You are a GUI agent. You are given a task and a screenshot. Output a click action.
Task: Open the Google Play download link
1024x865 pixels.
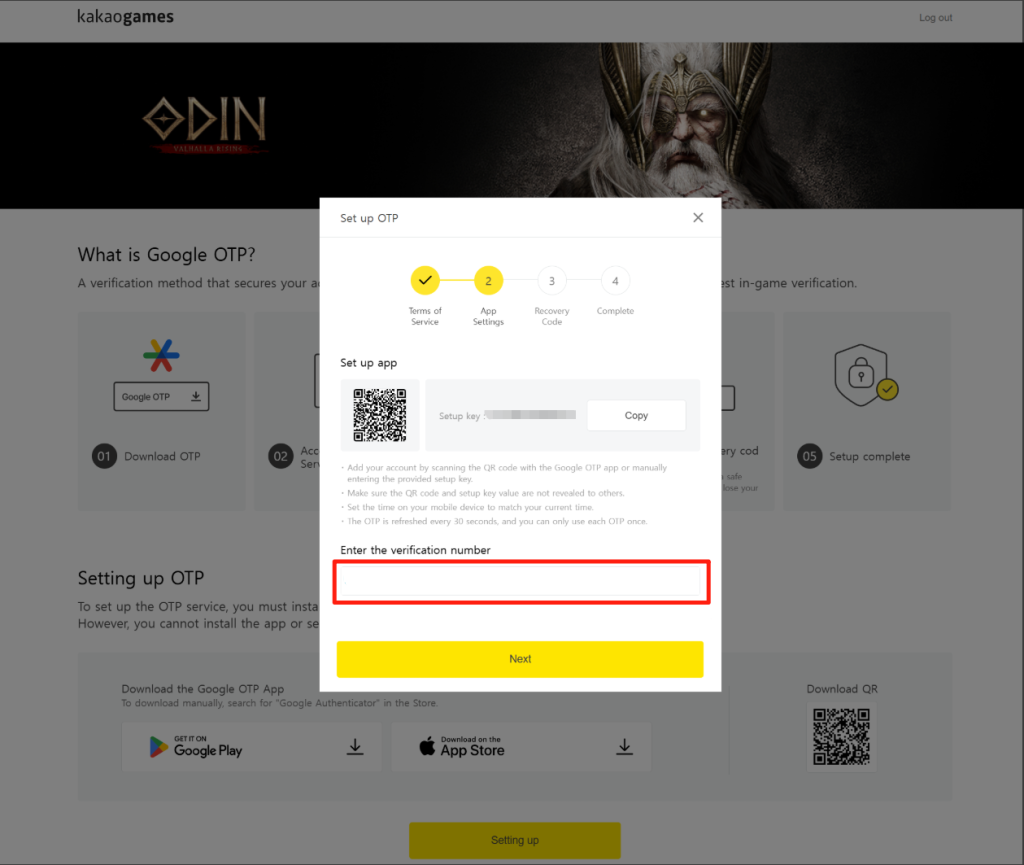click(251, 746)
